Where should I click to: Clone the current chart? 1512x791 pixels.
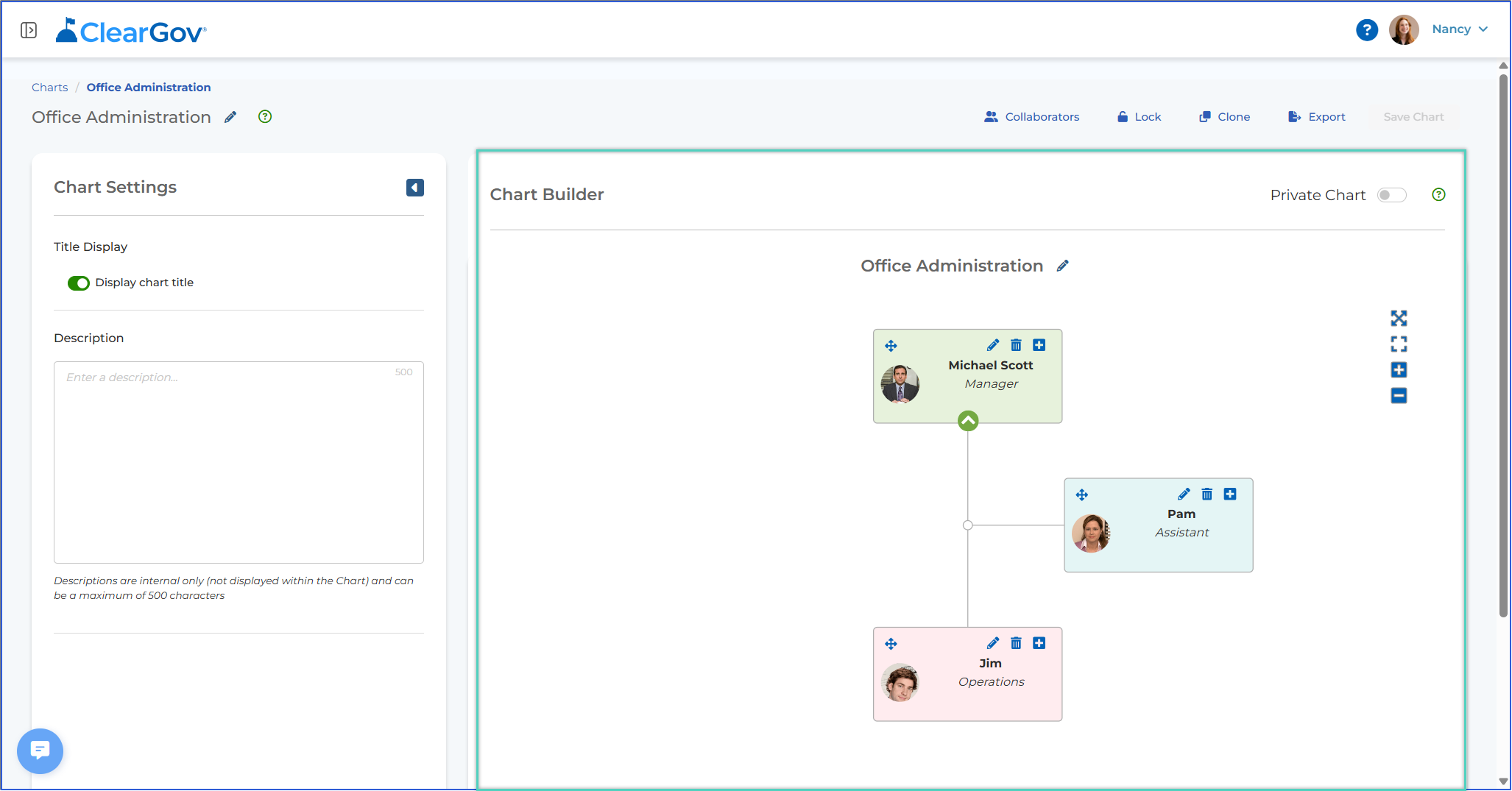(1225, 117)
